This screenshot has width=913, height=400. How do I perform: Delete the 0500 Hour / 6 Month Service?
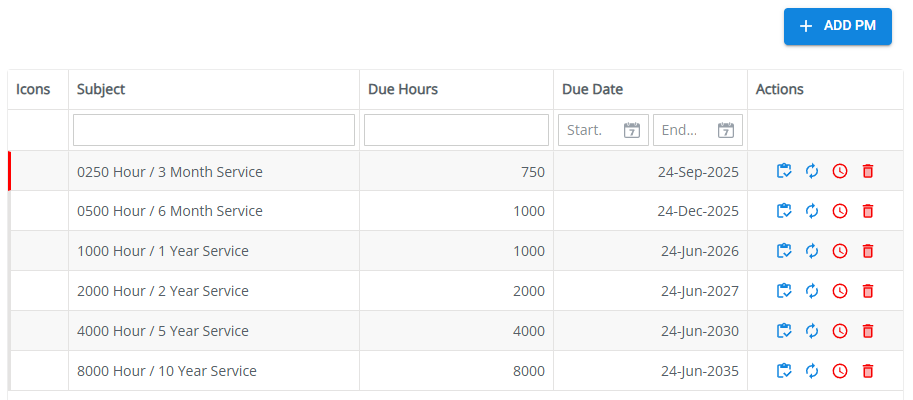[x=868, y=211]
